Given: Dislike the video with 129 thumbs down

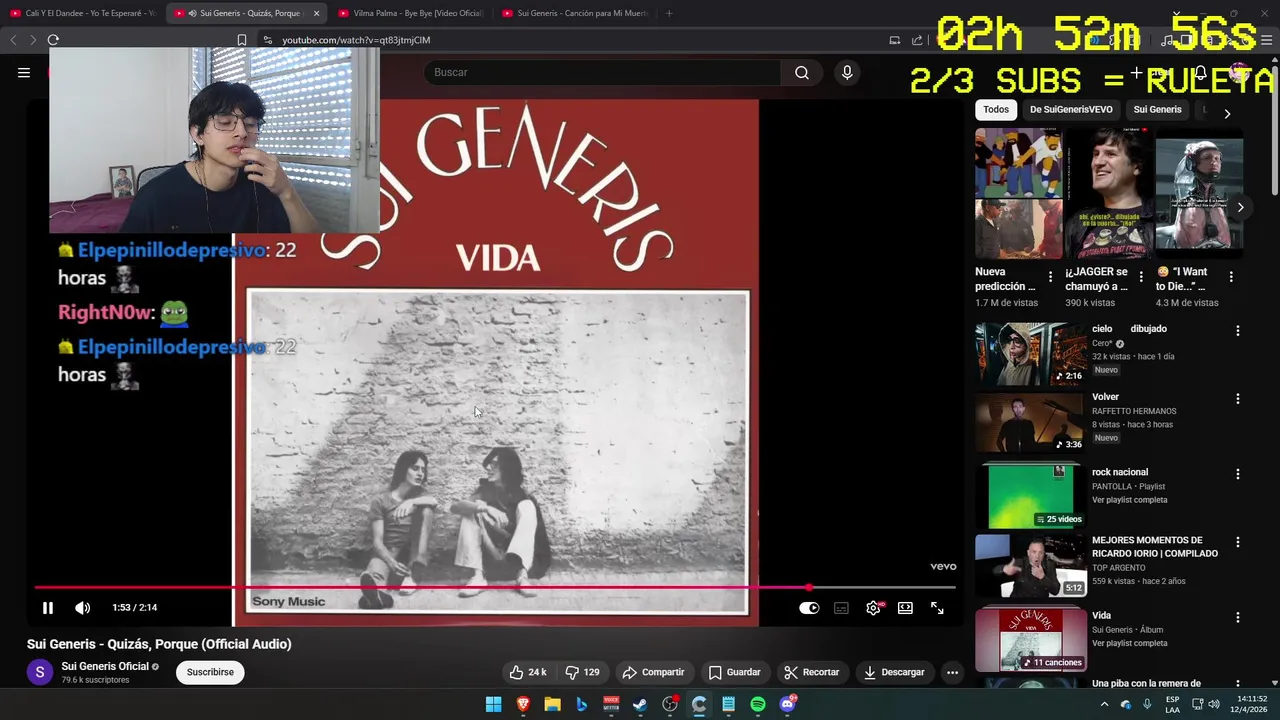Looking at the screenshot, I should (x=582, y=672).
